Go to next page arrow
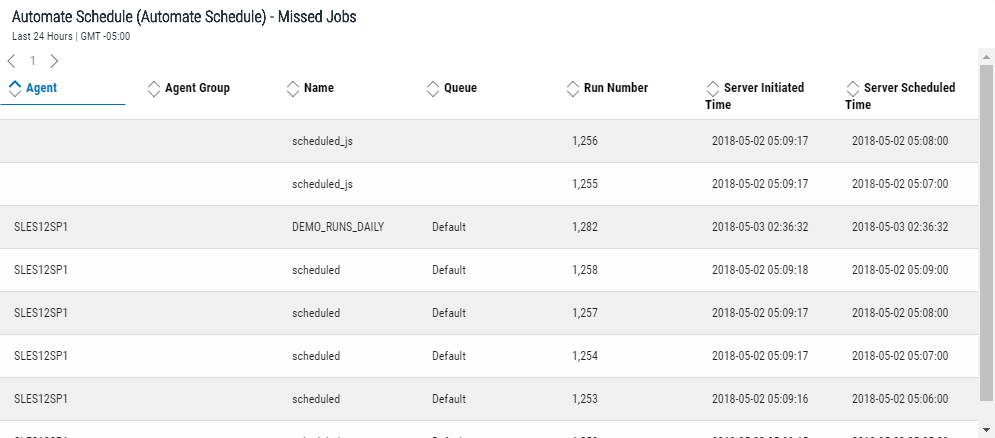The image size is (995, 438). [54, 61]
